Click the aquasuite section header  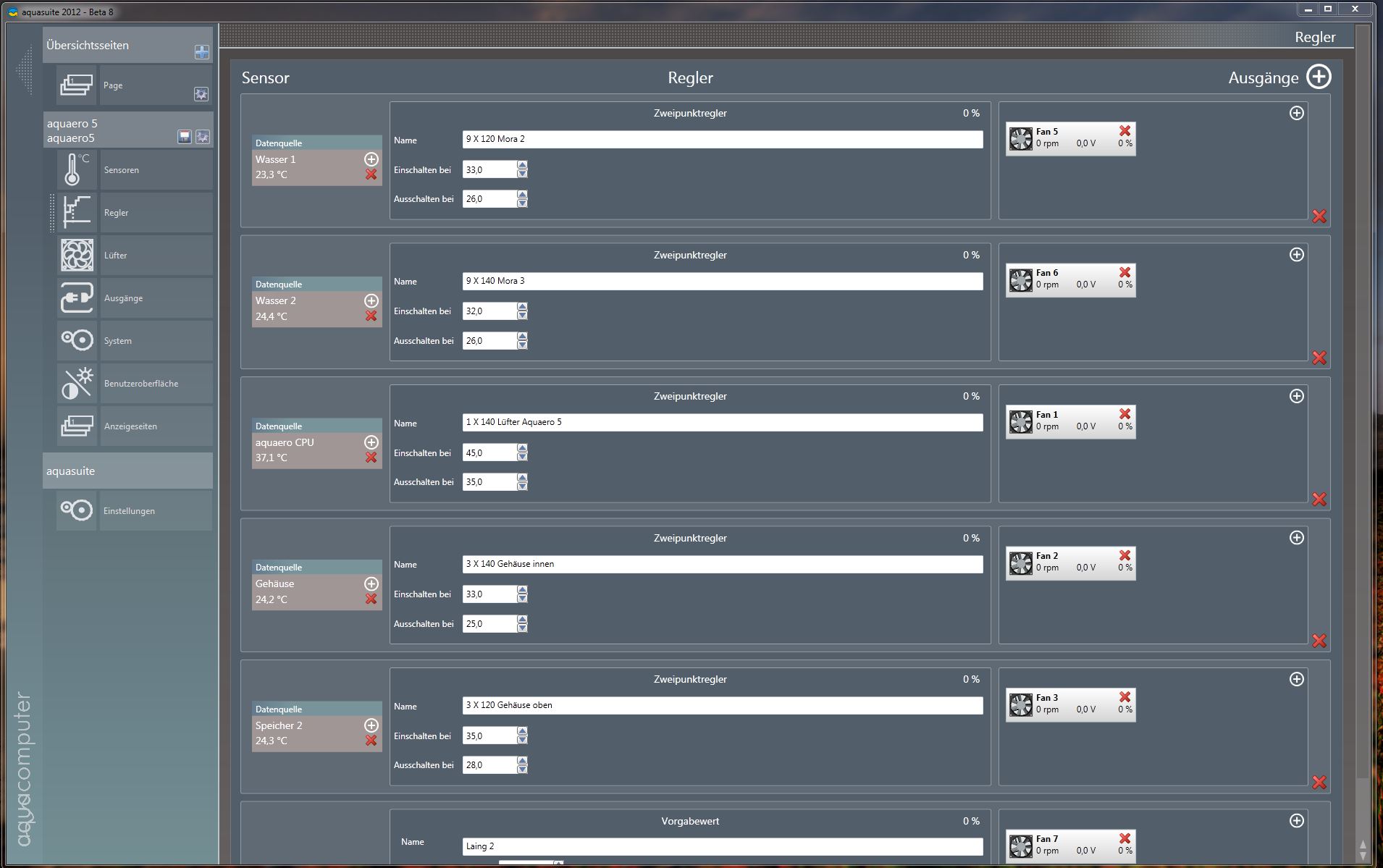coord(127,471)
